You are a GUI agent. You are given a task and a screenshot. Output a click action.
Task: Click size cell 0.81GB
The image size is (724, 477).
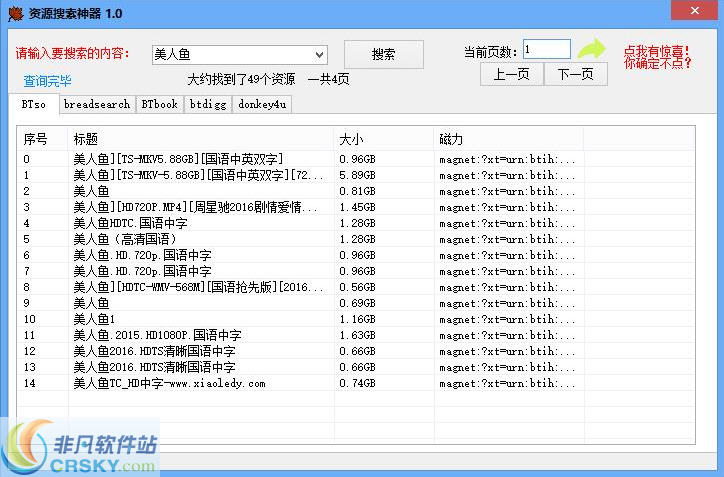357,191
